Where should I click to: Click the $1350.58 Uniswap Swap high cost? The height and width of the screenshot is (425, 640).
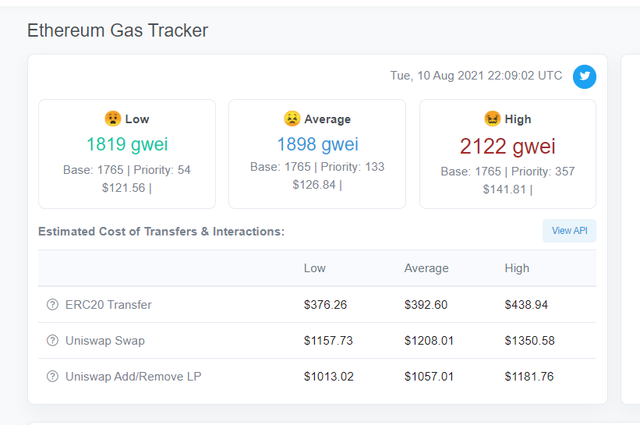[530, 340]
